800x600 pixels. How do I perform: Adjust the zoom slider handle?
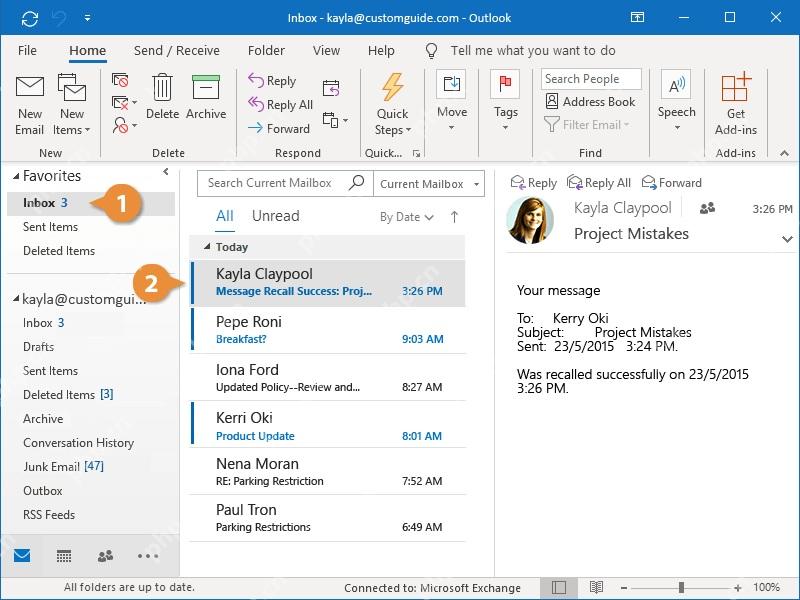tap(681, 588)
